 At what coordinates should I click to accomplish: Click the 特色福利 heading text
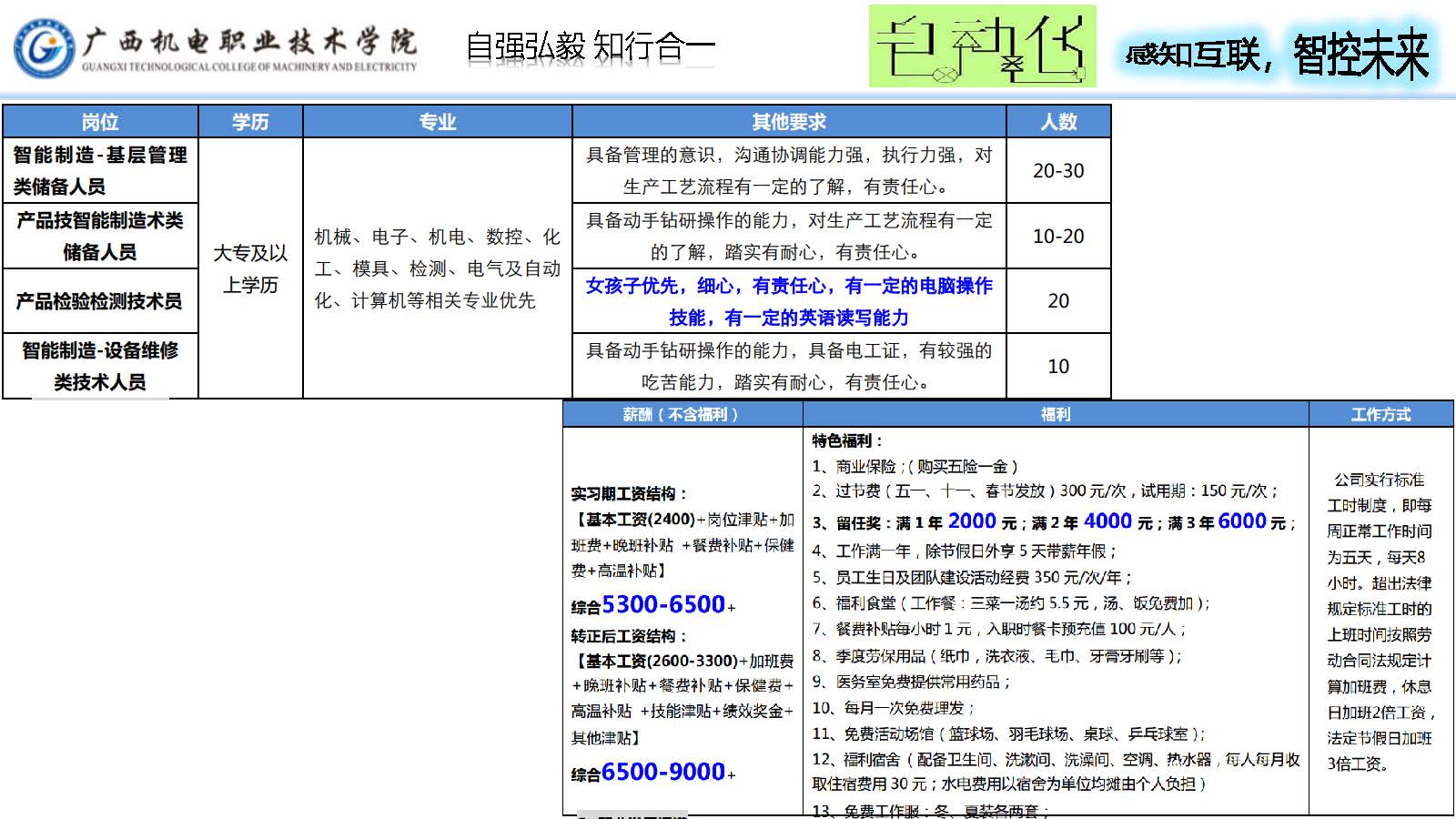pos(847,440)
